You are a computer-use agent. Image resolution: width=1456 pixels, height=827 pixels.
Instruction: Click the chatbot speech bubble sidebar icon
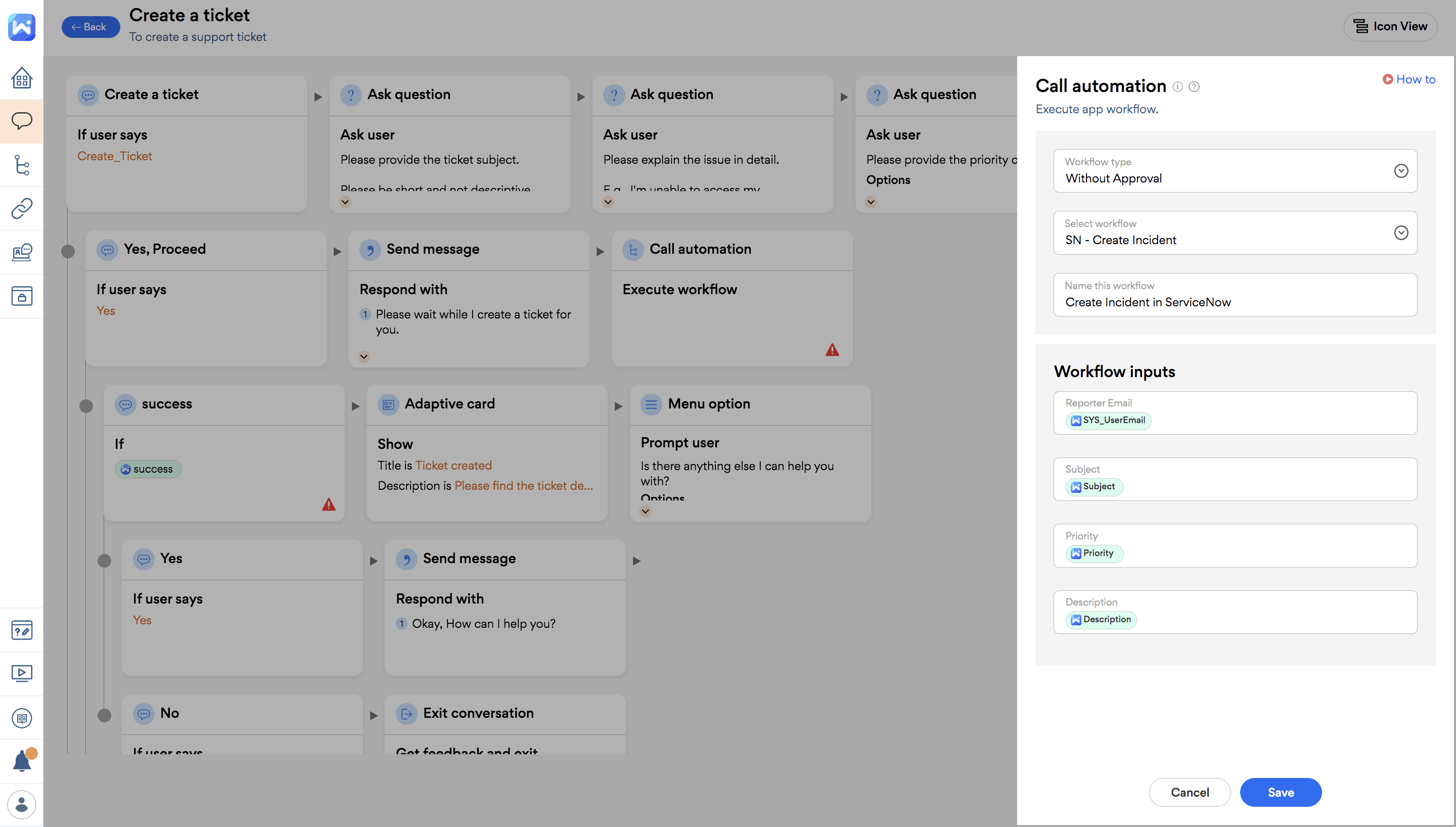click(22, 121)
